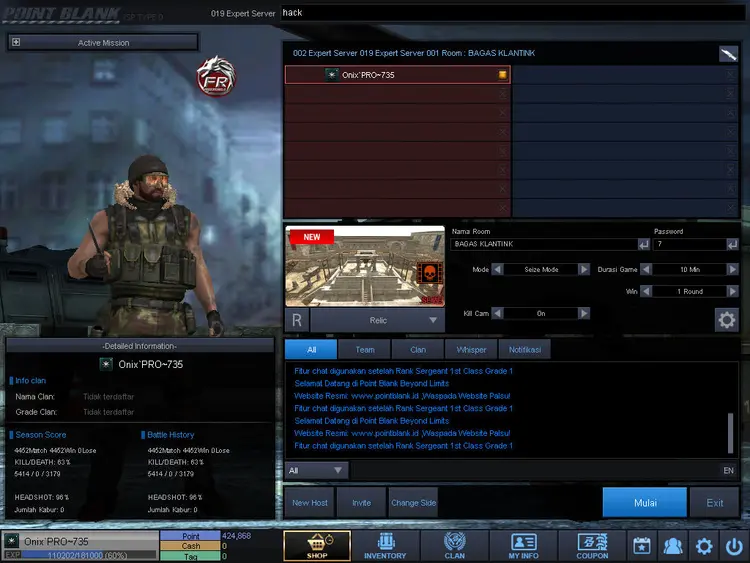The height and width of the screenshot is (563, 750).
Task: Click the Info clan heading
Action: click(31, 381)
